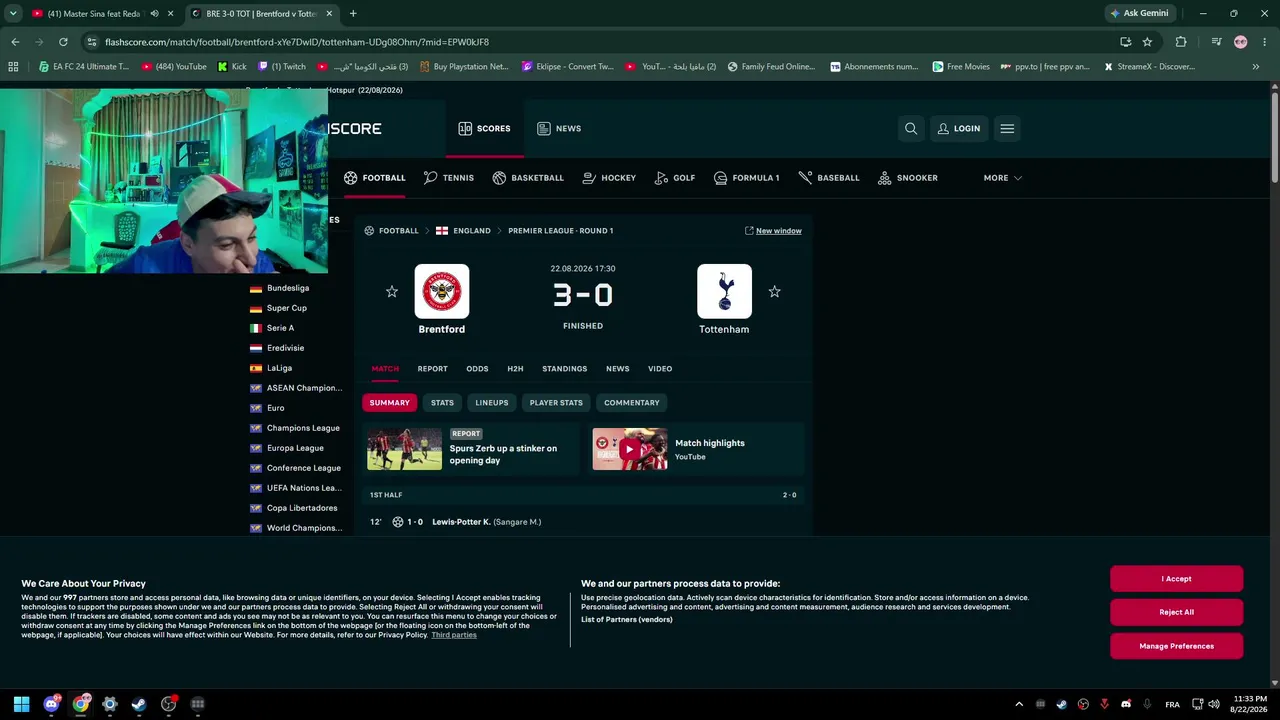Screen dimensions: 1280x720
Task: Open the Twitch bookmark
Action: 282,67
